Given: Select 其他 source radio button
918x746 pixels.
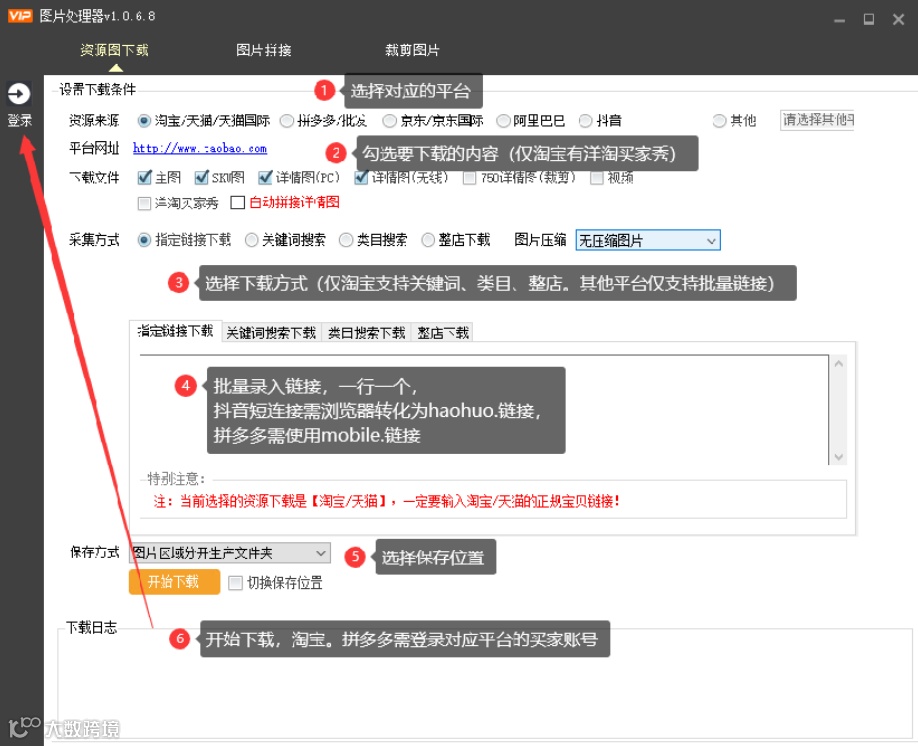Looking at the screenshot, I should (720, 121).
